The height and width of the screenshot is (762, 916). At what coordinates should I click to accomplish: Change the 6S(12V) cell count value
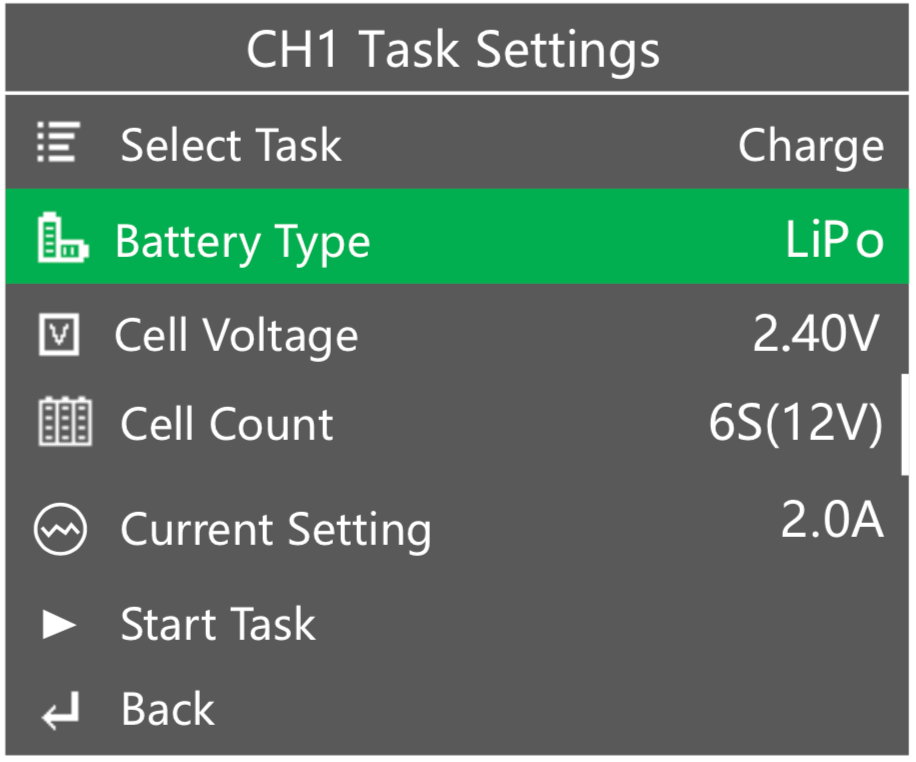pos(796,424)
